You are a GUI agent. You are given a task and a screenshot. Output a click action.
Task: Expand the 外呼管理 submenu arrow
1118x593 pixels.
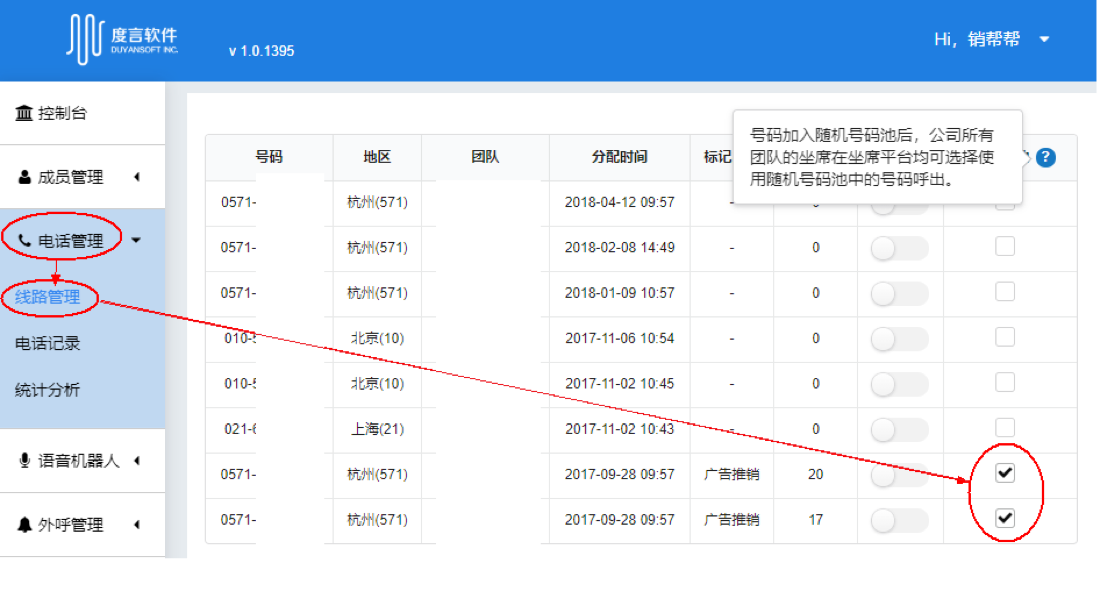136,524
